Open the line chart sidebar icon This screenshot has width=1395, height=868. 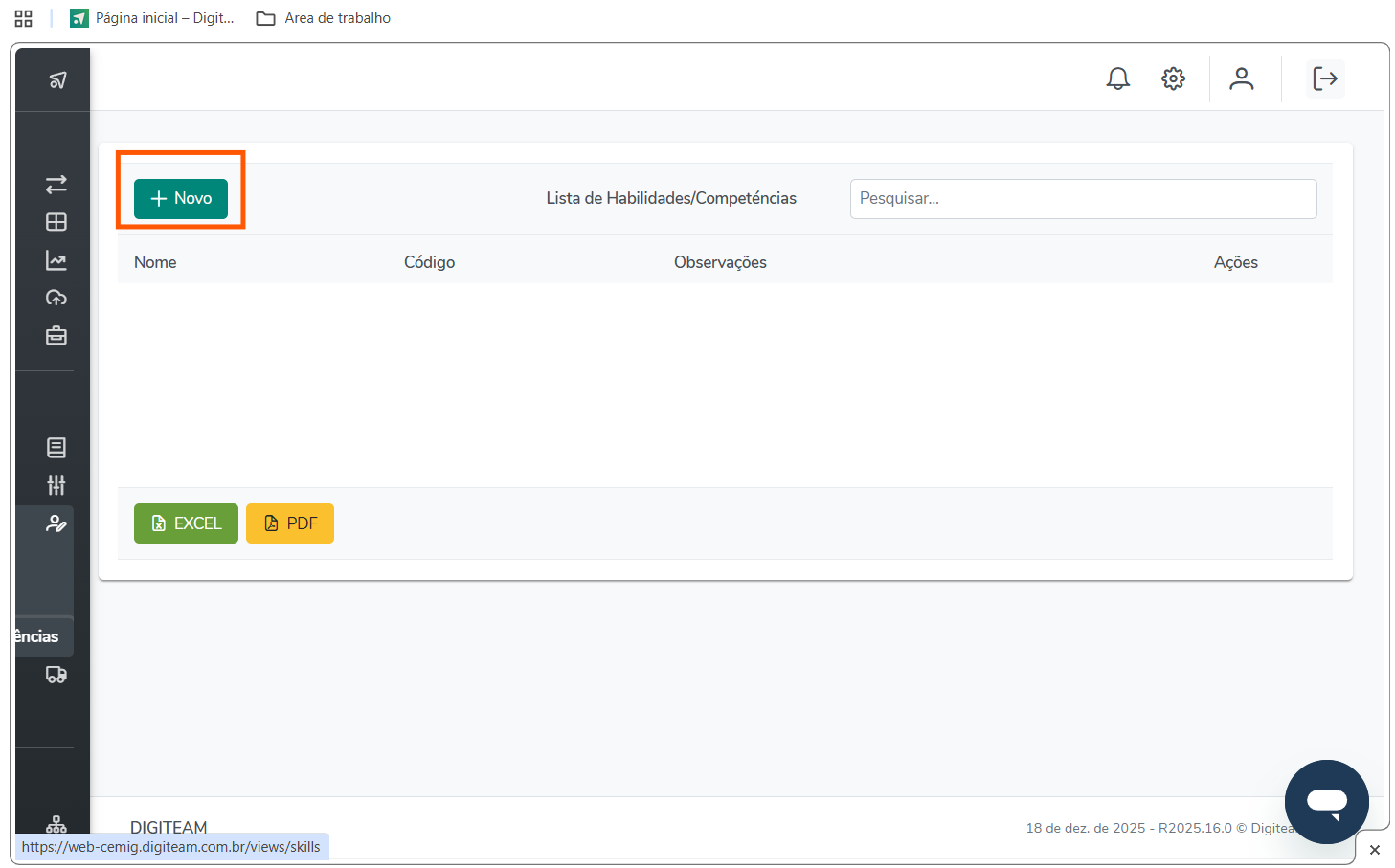(x=56, y=260)
